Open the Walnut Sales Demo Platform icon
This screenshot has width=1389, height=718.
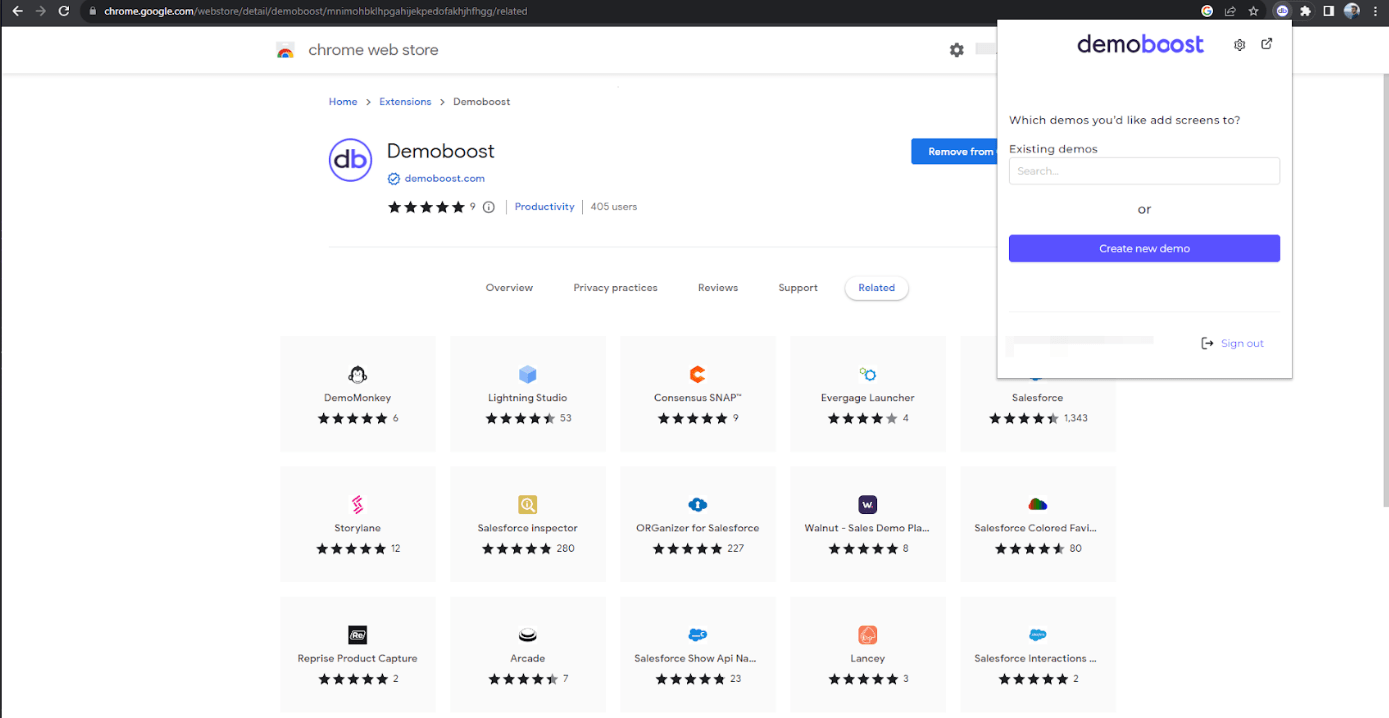(x=867, y=504)
